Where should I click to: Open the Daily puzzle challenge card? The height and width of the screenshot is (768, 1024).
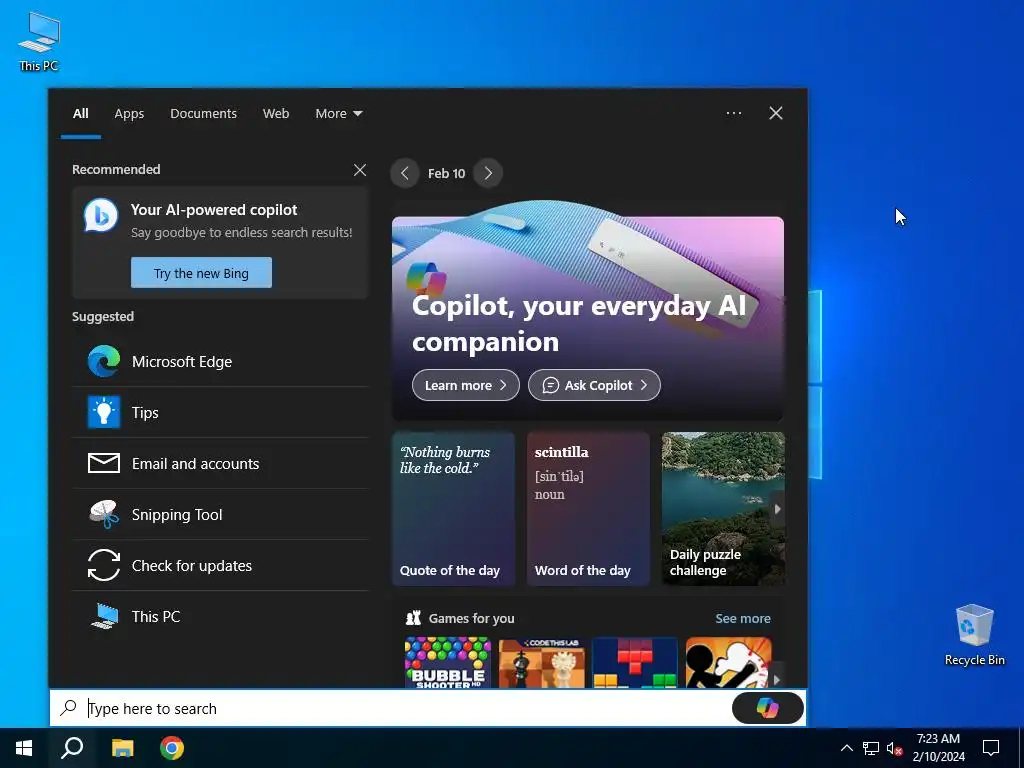pyautogui.click(x=723, y=508)
